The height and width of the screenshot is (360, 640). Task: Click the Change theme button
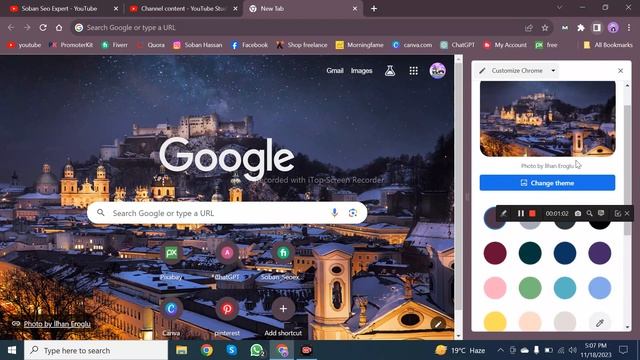click(547, 183)
